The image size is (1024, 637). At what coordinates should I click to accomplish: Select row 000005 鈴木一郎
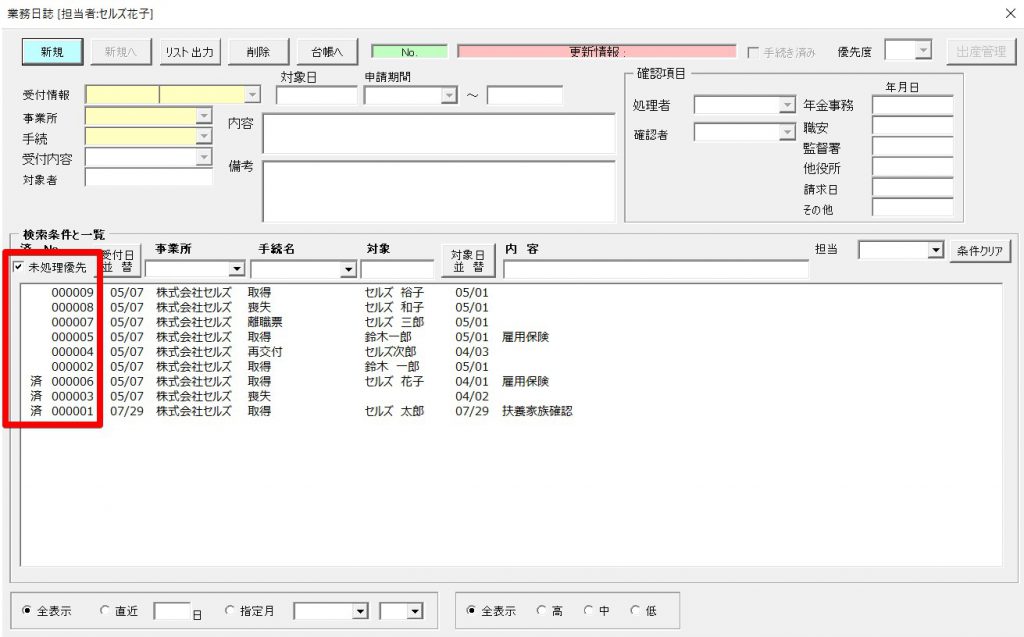511,336
